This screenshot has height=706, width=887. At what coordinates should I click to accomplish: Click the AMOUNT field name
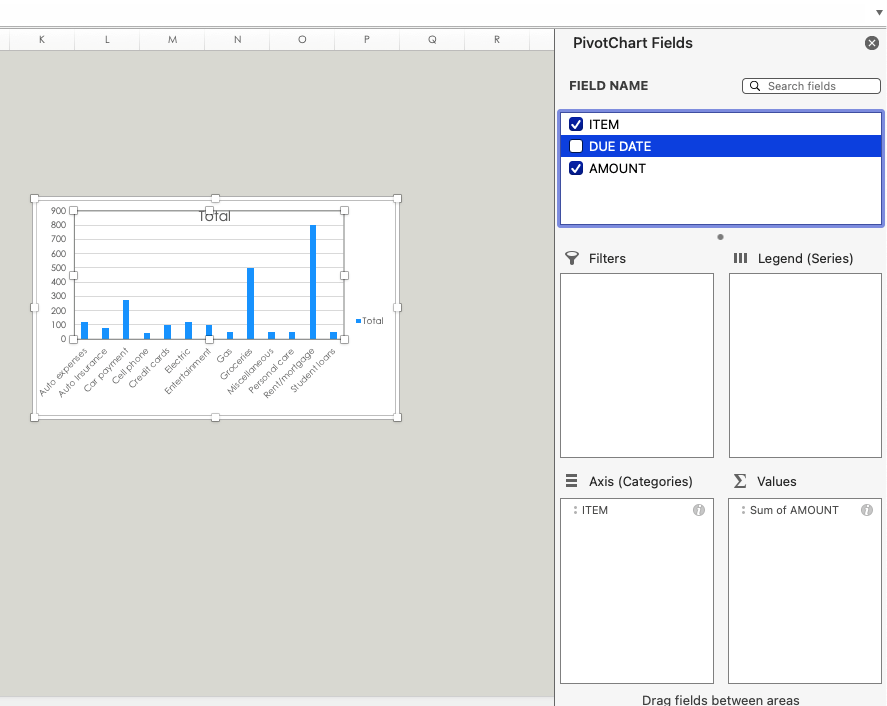617,169
